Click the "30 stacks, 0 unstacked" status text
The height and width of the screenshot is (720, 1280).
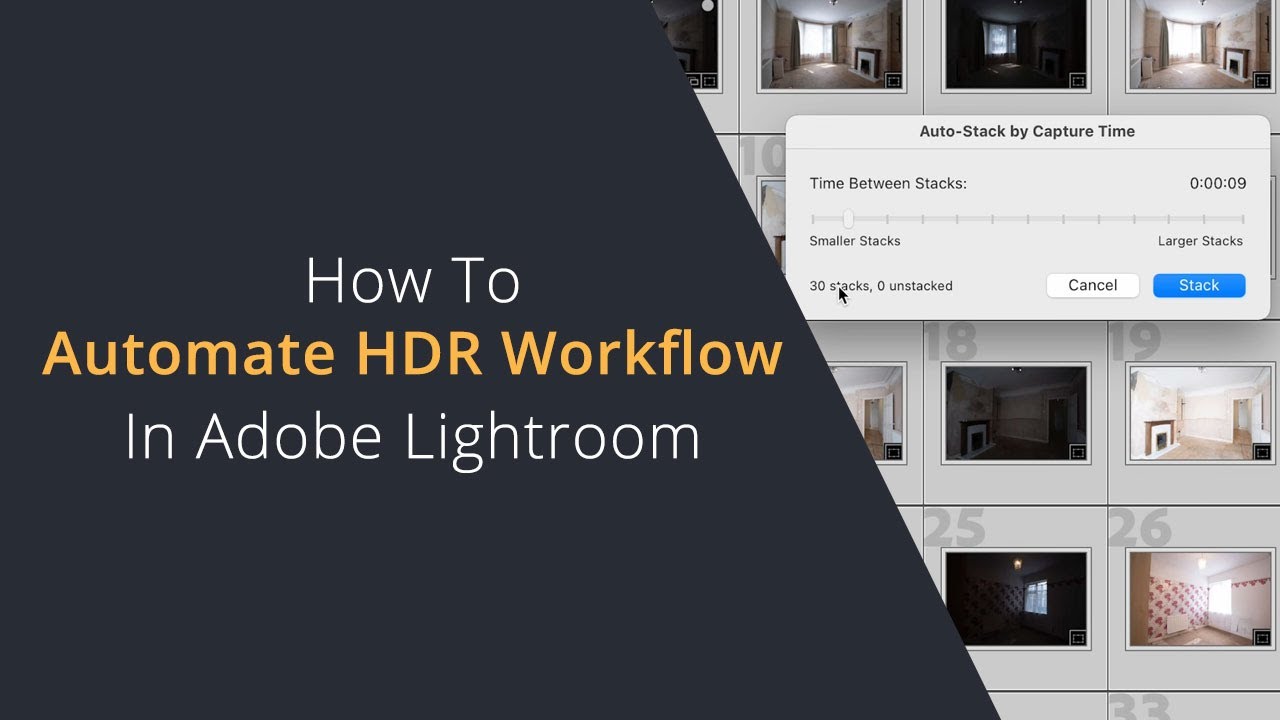coord(881,286)
